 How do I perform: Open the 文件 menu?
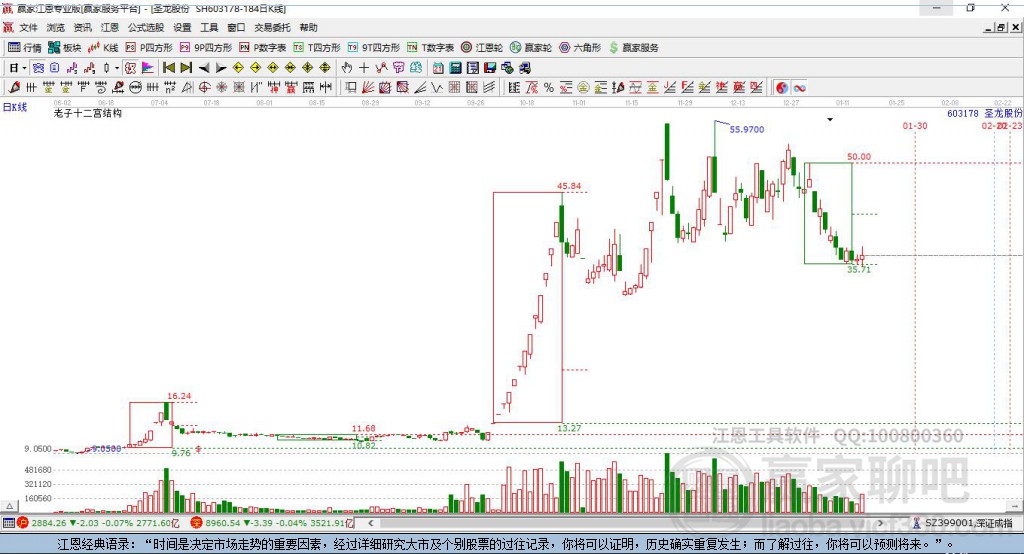pyautogui.click(x=28, y=27)
